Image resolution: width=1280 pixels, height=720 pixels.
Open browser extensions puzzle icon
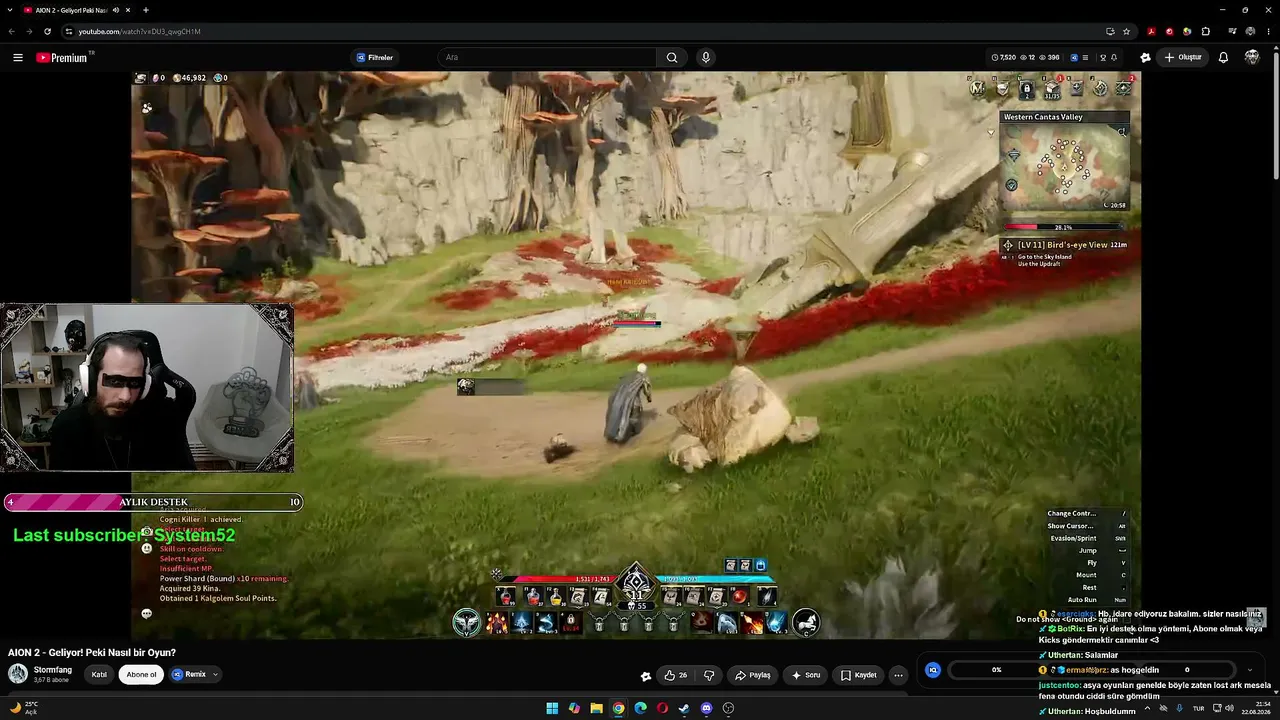click(x=1206, y=31)
